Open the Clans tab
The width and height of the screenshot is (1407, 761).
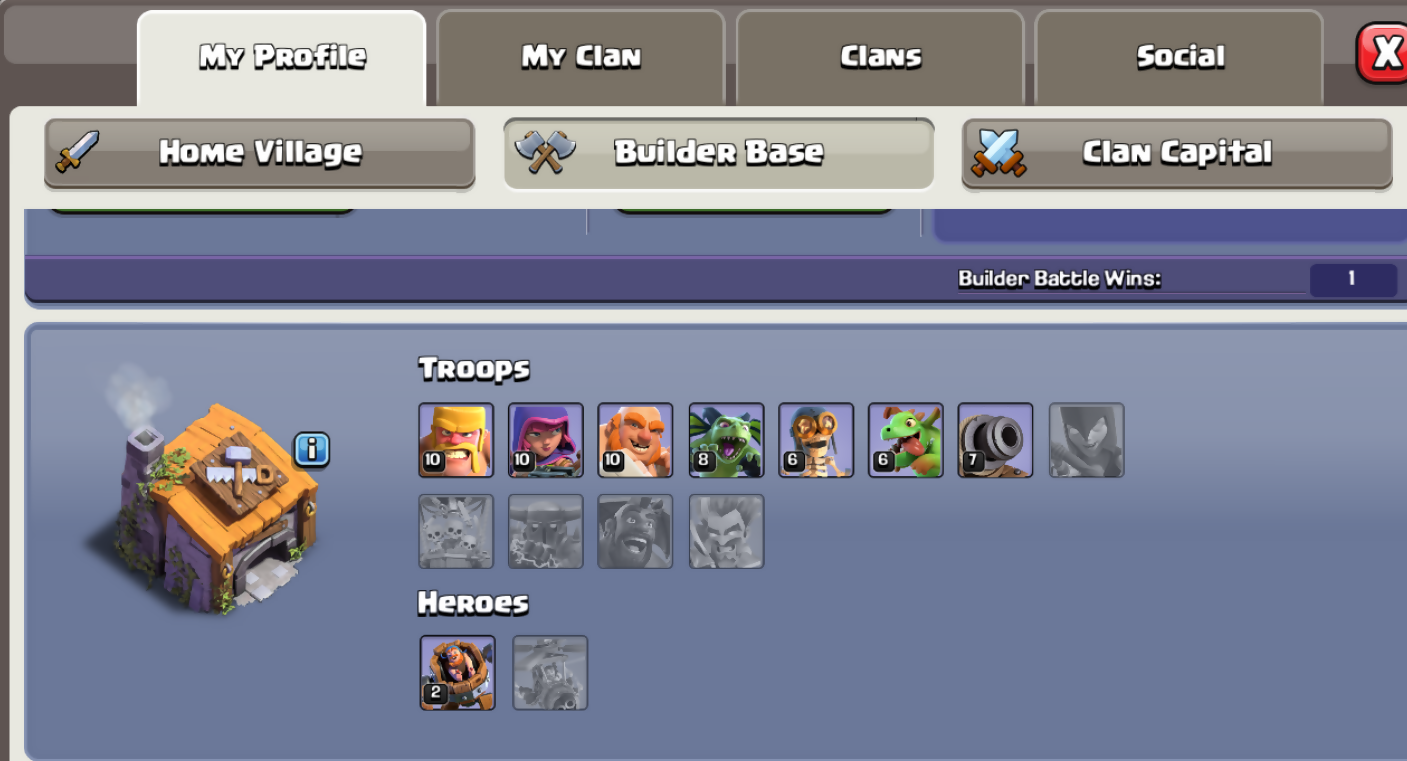[x=880, y=57]
